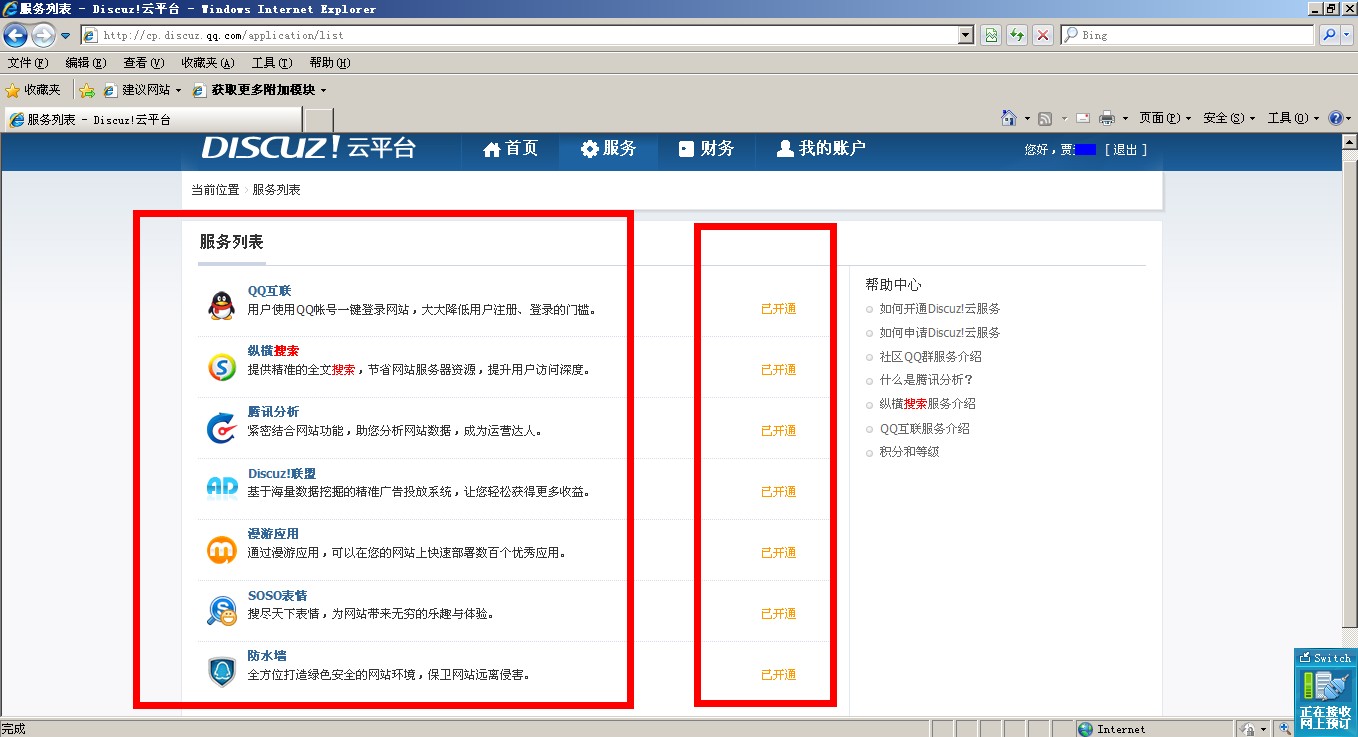Image resolution: width=1358 pixels, height=737 pixels.
Task: Expand the 工具(O) command bar menu
Action: (x=1293, y=118)
